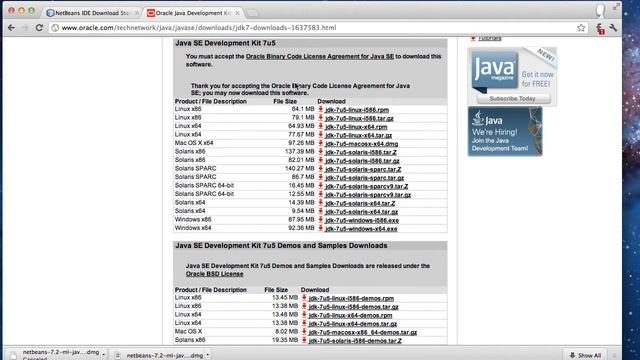Click download arrow icon for jdk-7u5-windows-i586.exe
Viewport: 640px width, 360px height.
321,220
